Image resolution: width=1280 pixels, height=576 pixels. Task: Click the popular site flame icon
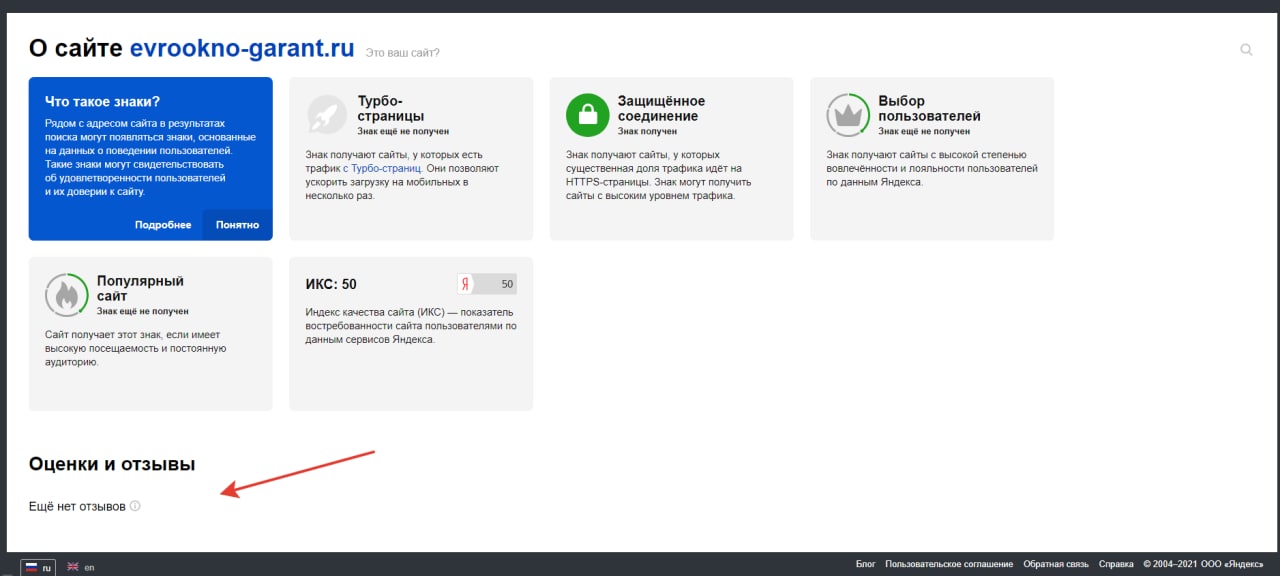(x=67, y=295)
